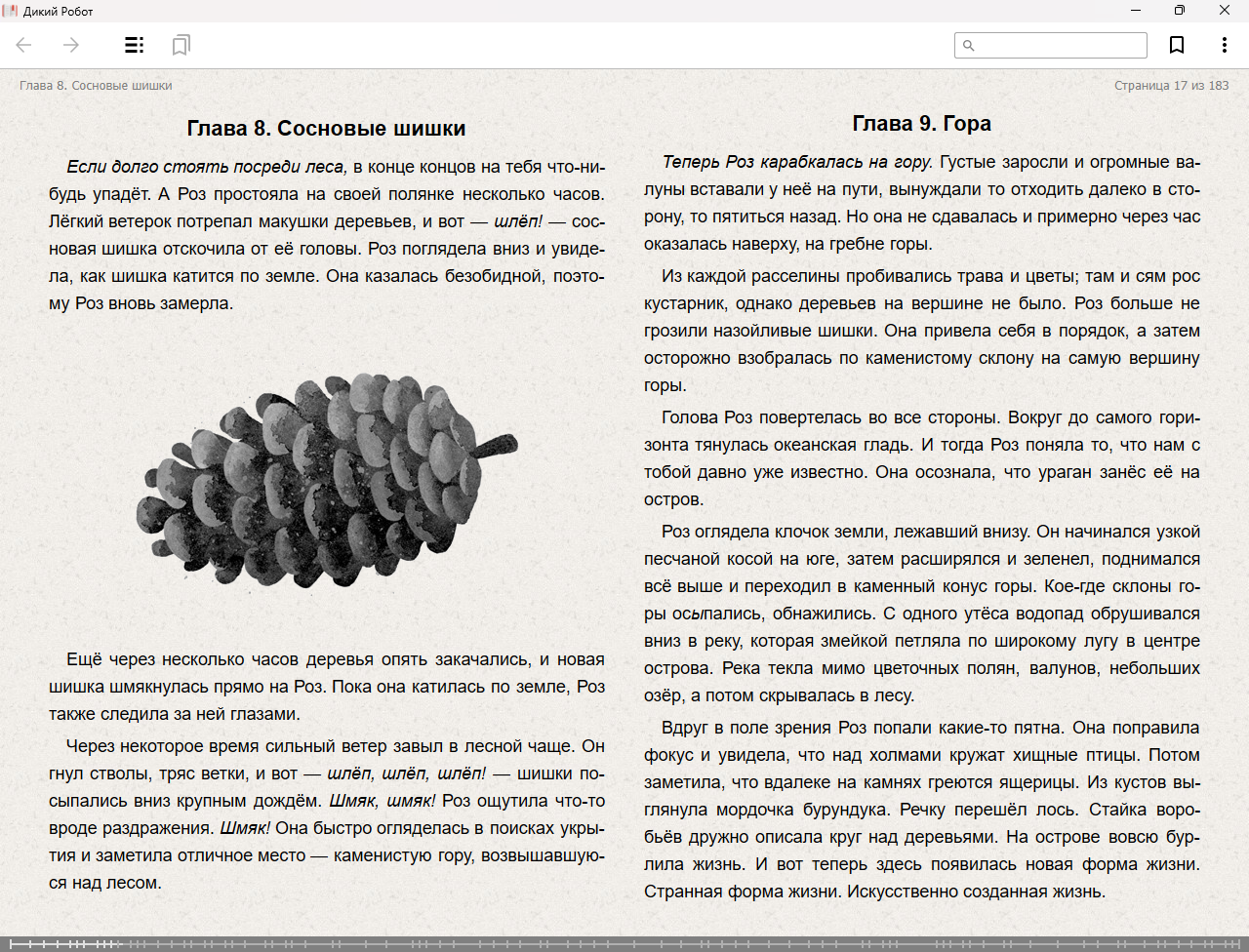Focus the book search input field
1249x952 pixels.
pos(1059,45)
